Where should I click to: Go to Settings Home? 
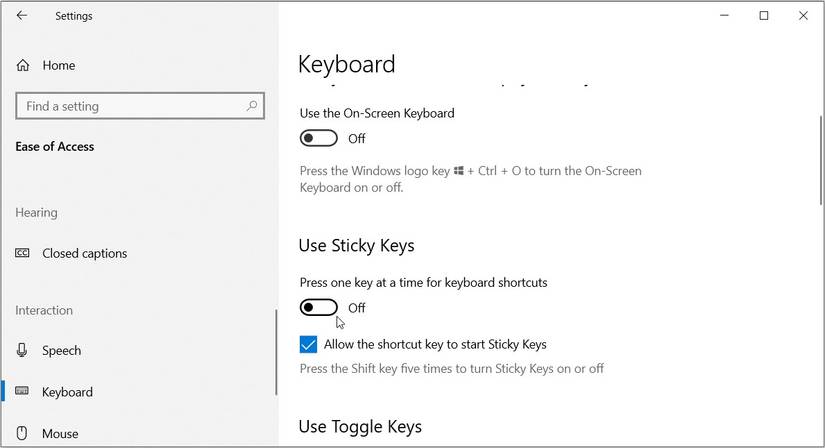tap(58, 65)
